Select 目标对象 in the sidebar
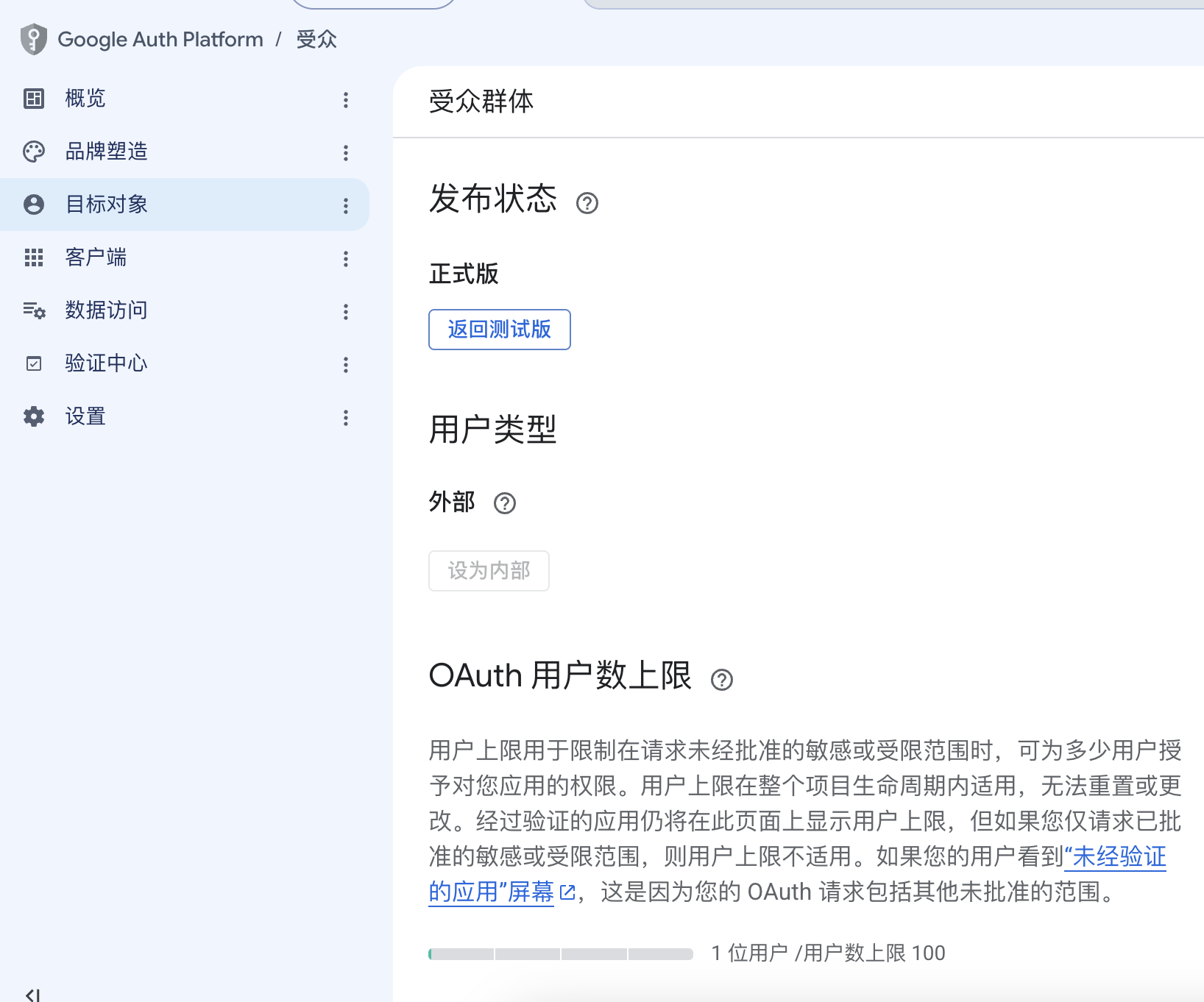The width and height of the screenshot is (1204, 1002). click(x=184, y=205)
